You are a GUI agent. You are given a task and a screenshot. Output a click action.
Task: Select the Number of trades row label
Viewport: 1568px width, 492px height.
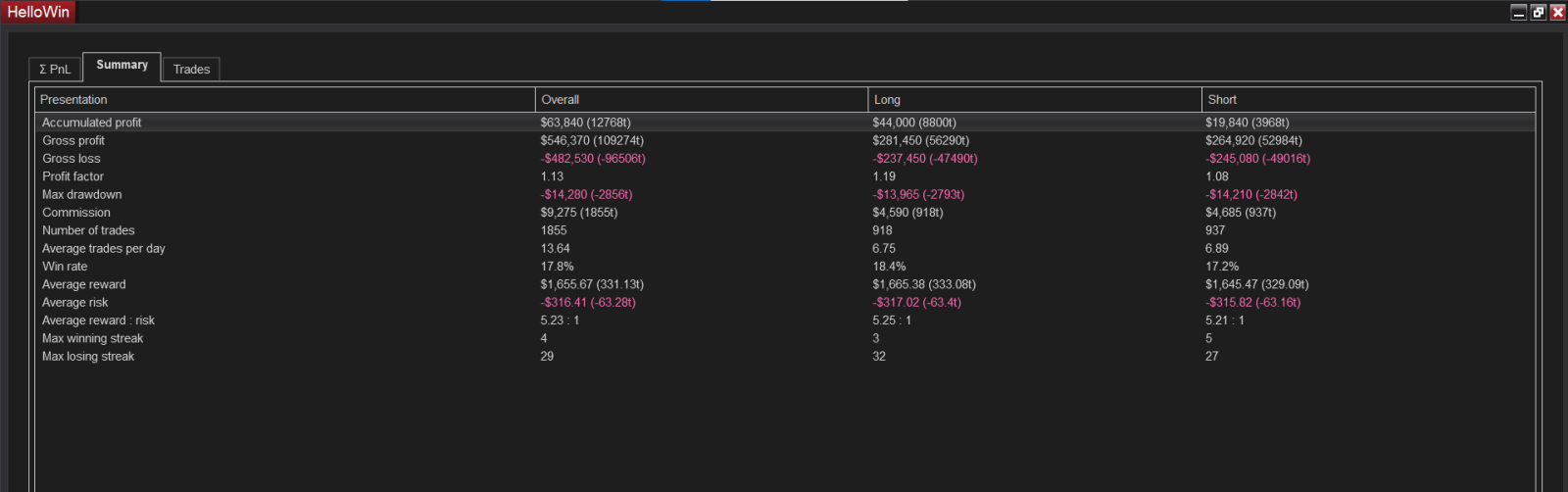88,230
